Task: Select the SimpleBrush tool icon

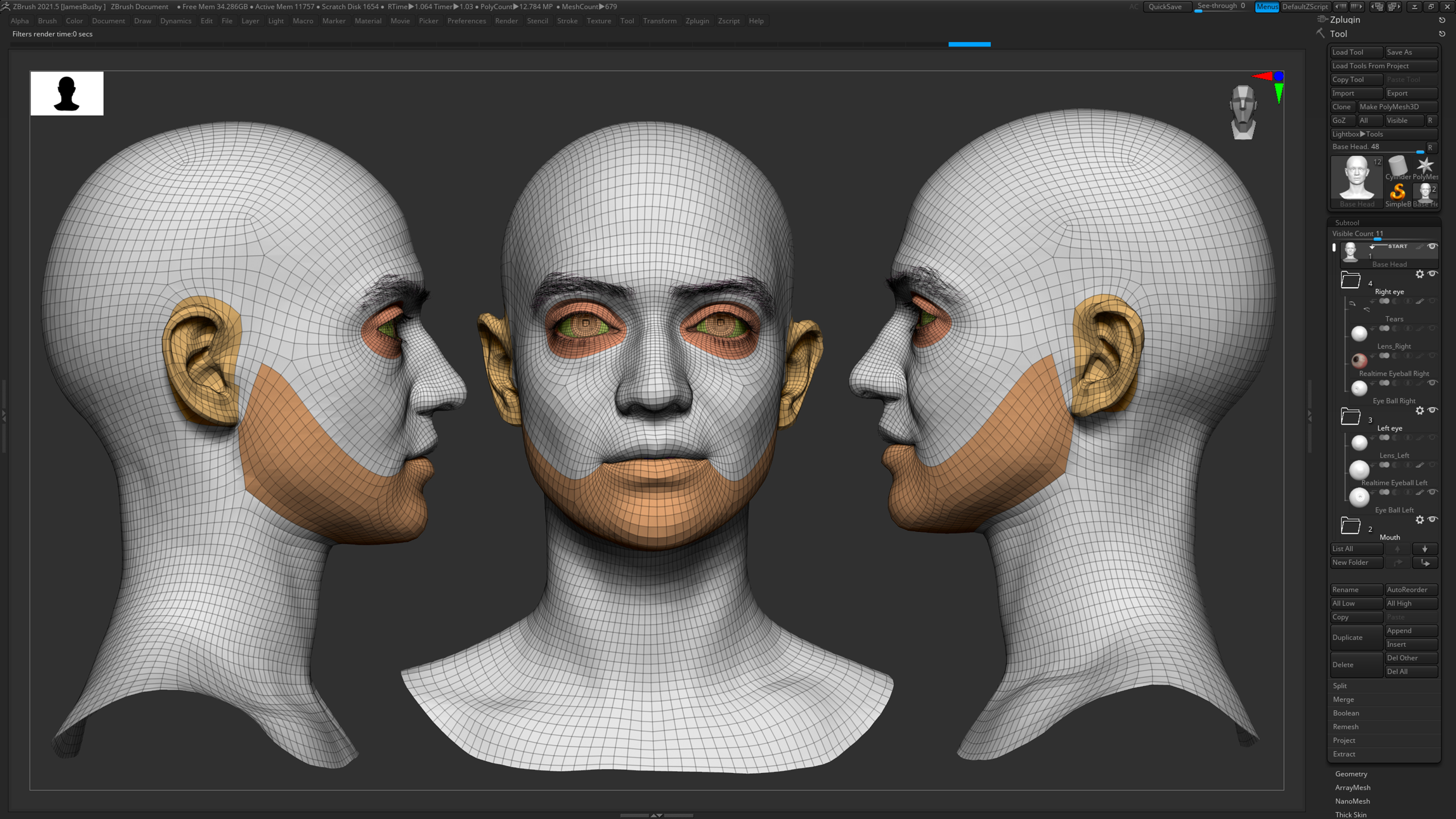Action: coord(1398,192)
